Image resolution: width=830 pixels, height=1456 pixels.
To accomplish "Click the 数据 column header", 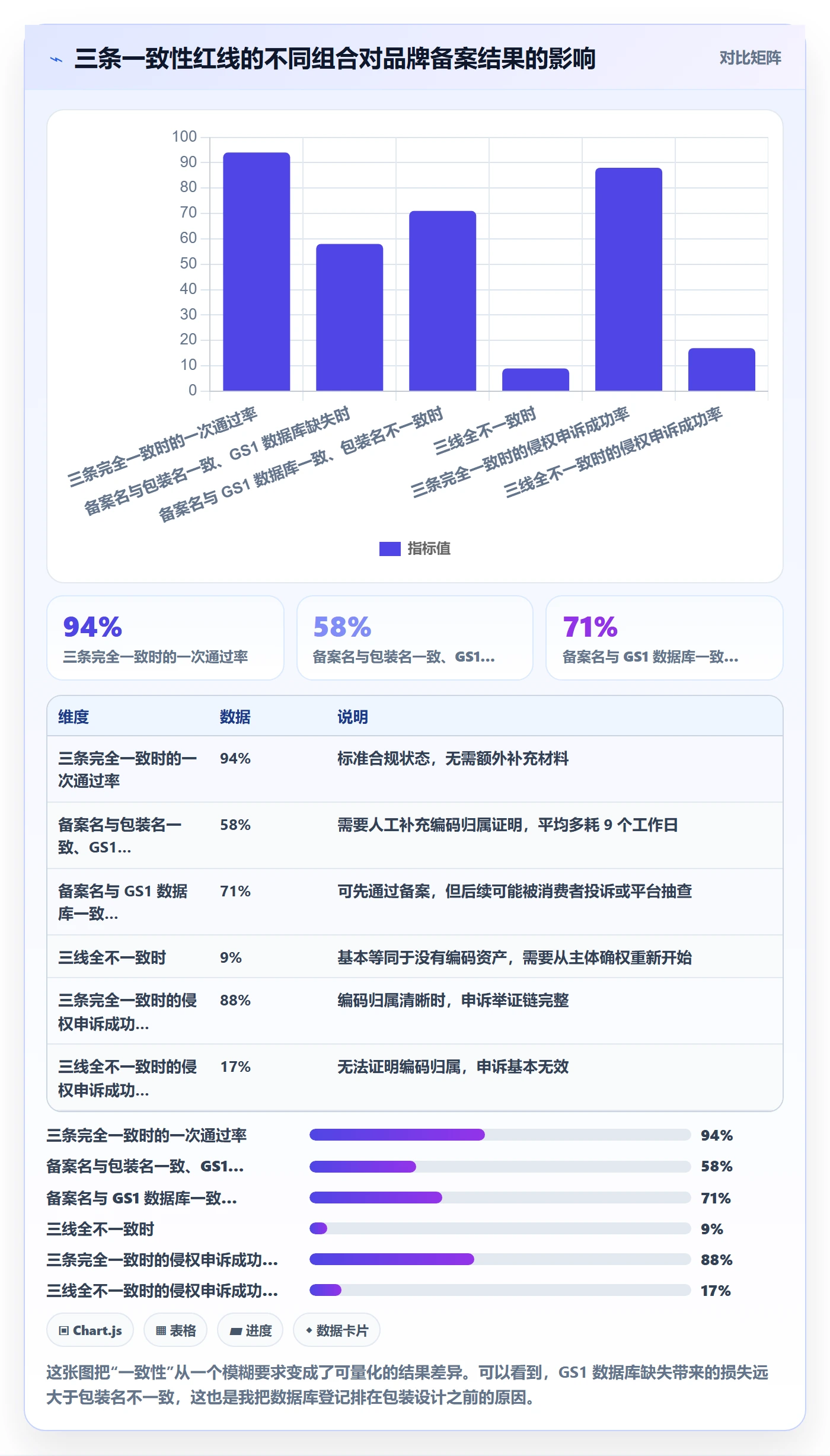I will 235,717.
